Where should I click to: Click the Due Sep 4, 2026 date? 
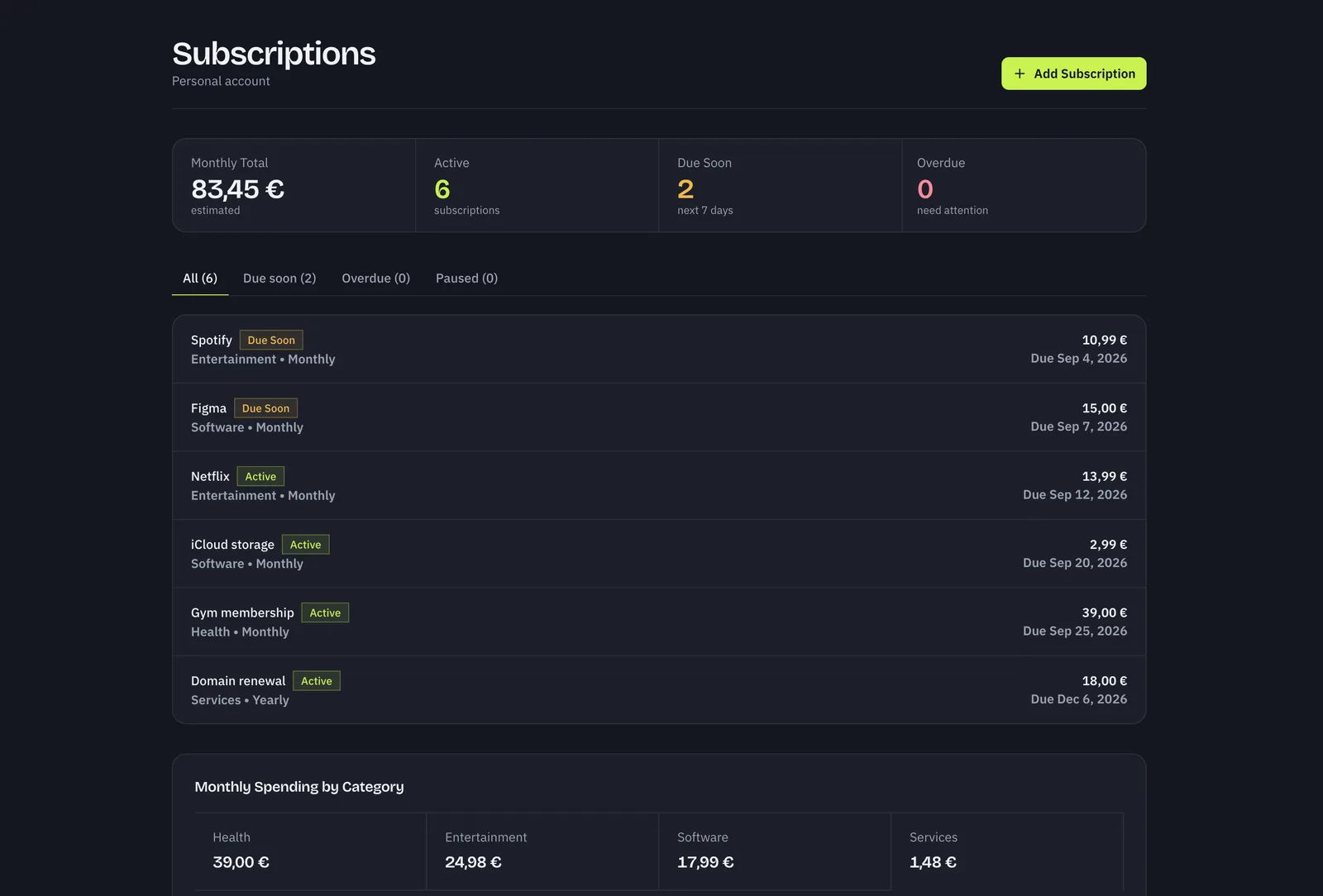click(1078, 359)
